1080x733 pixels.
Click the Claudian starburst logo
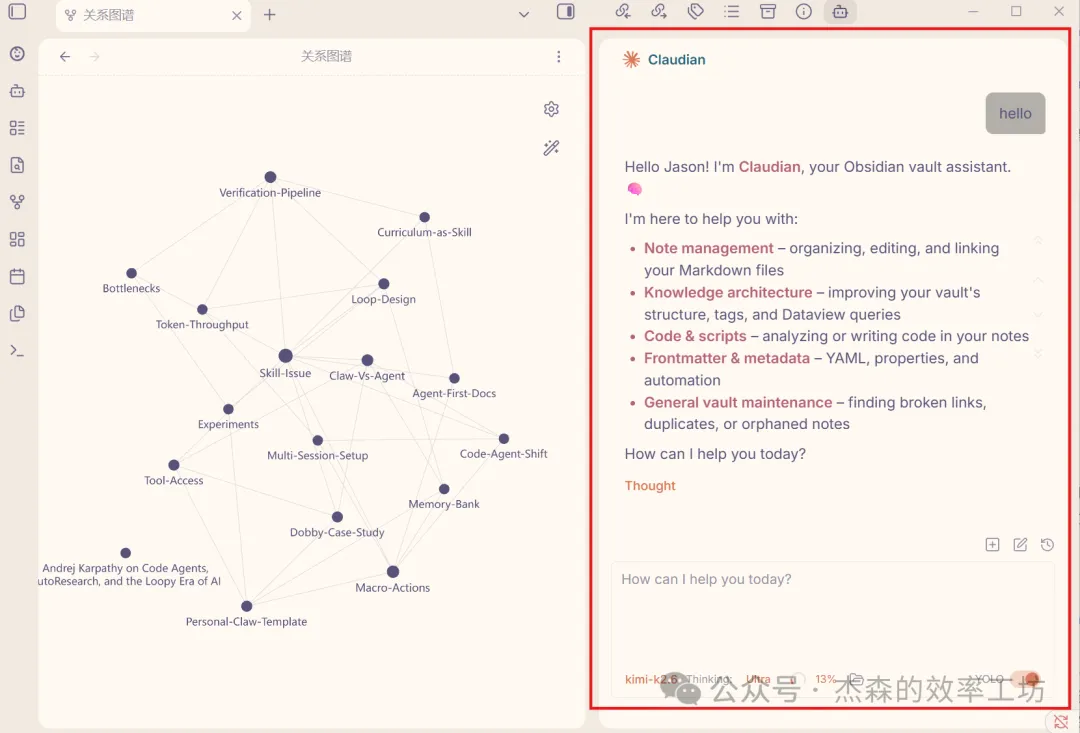point(631,59)
